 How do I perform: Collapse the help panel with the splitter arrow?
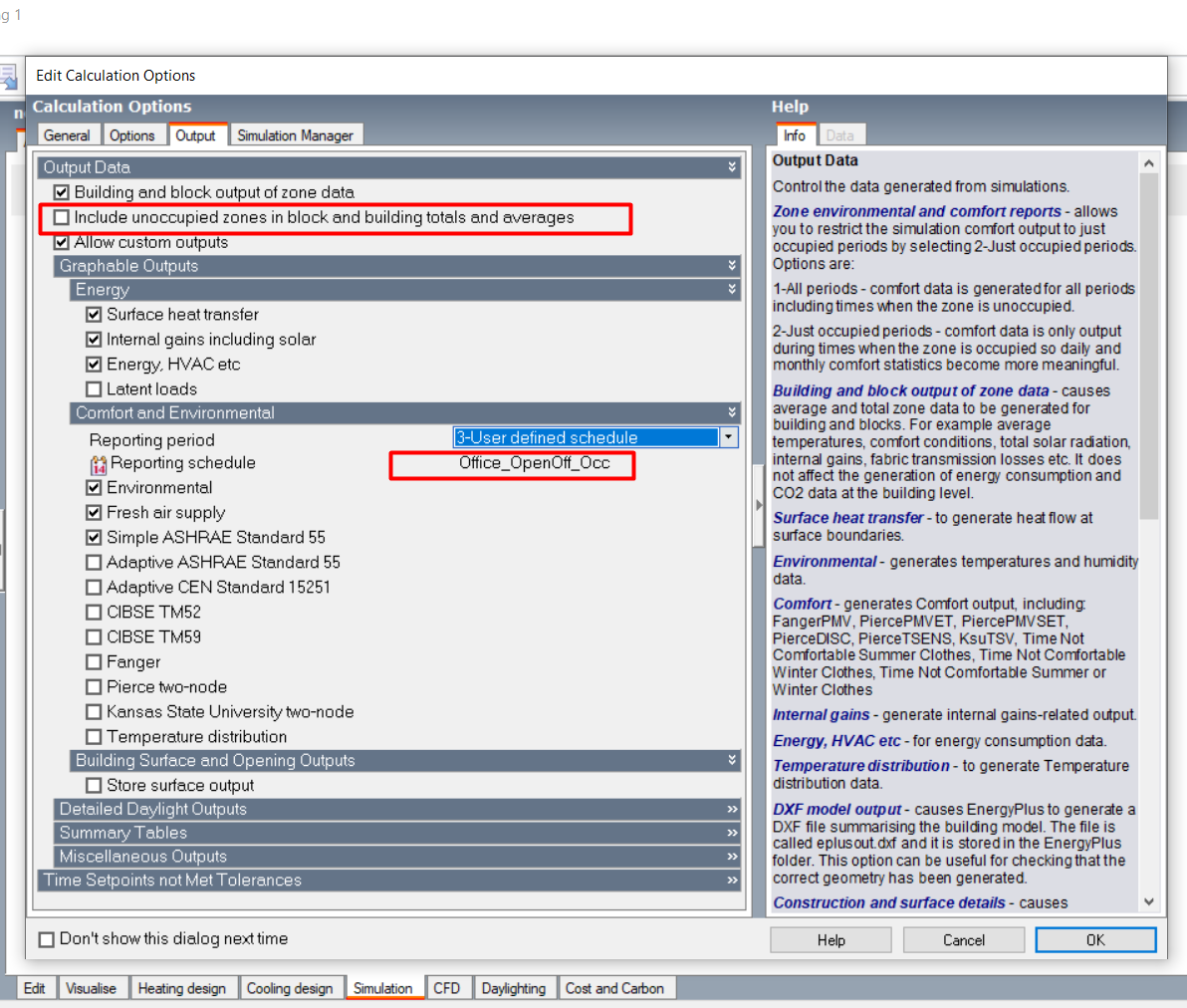point(759,504)
